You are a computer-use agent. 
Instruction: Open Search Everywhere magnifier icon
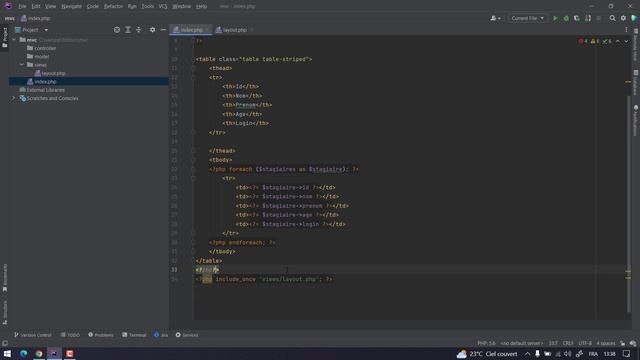tap(612, 18)
